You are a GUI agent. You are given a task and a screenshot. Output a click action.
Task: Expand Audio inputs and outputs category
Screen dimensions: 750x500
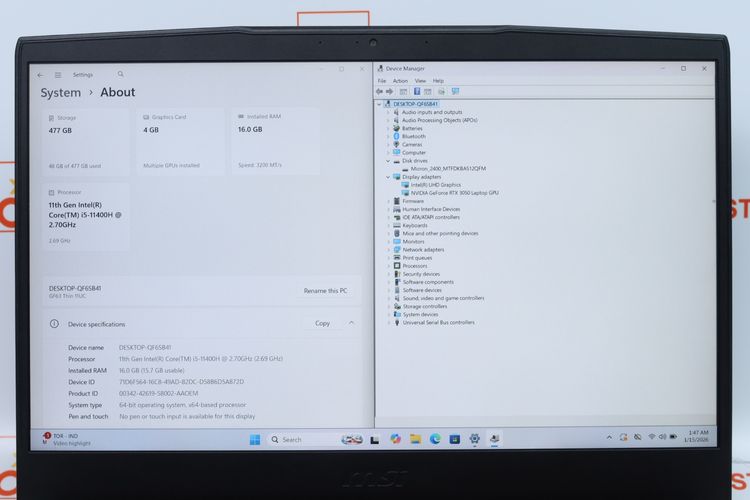click(x=388, y=112)
